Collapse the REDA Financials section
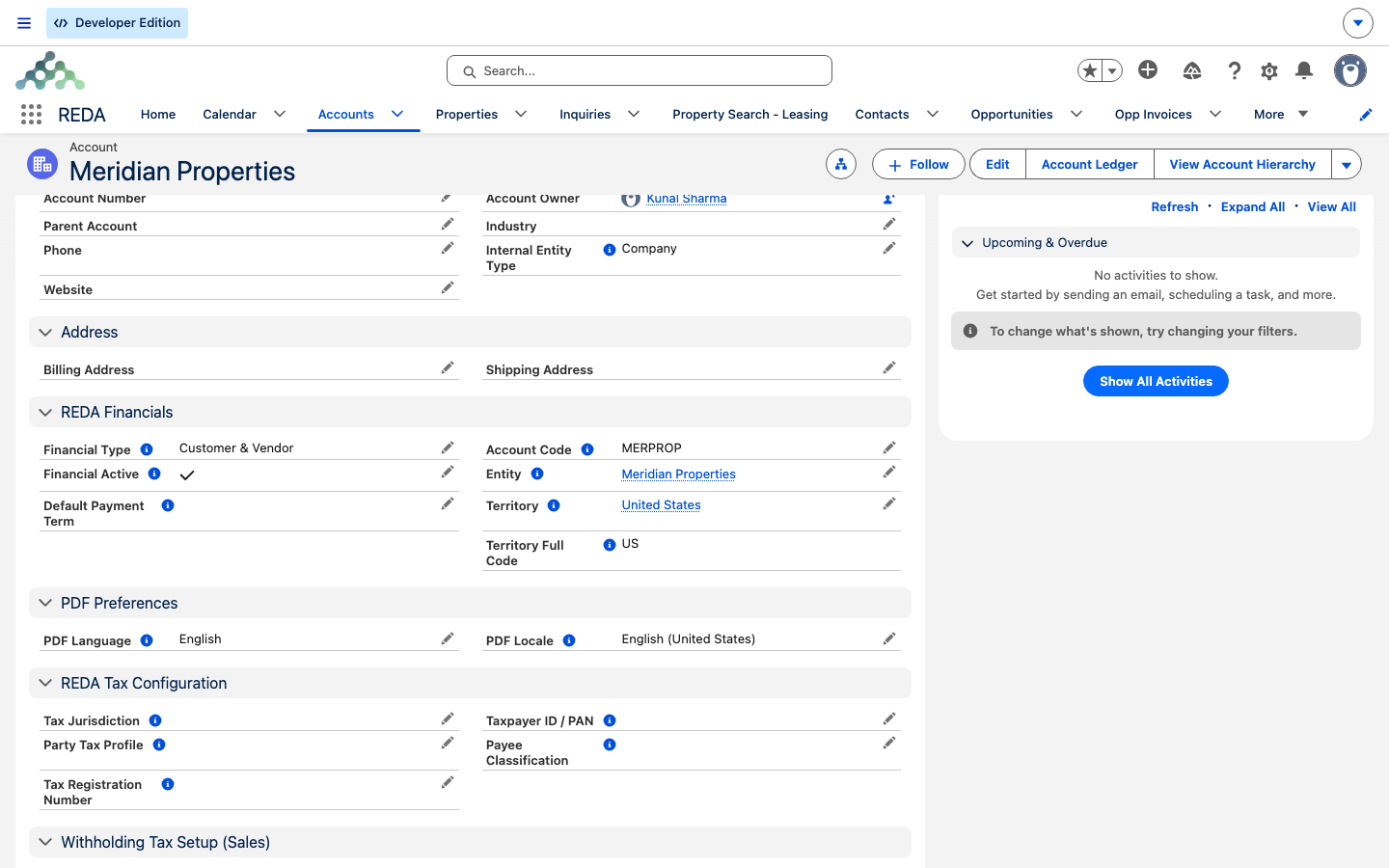The width and height of the screenshot is (1389, 868). pyautogui.click(x=45, y=412)
